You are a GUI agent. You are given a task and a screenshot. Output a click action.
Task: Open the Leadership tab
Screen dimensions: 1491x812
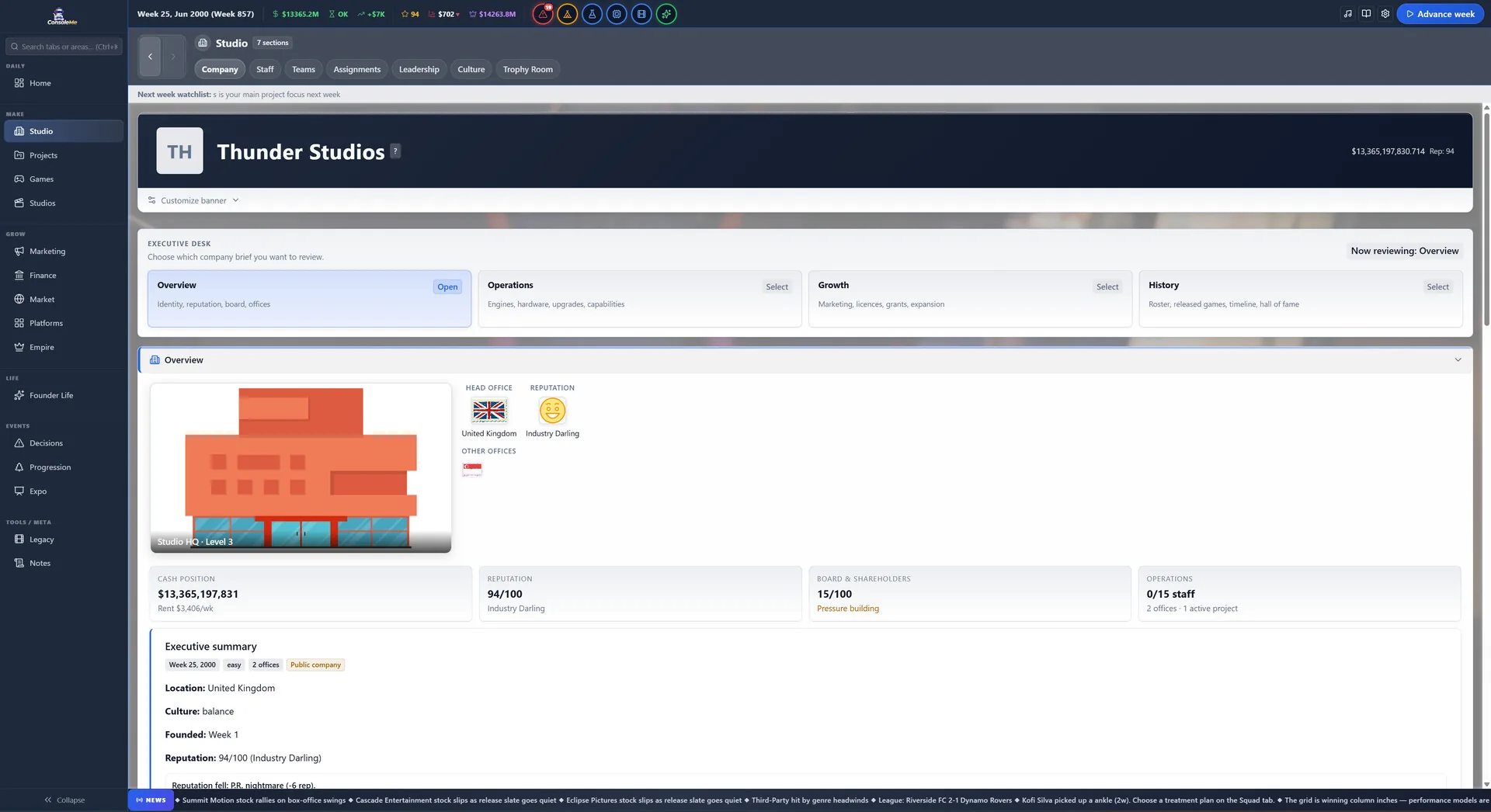[419, 69]
